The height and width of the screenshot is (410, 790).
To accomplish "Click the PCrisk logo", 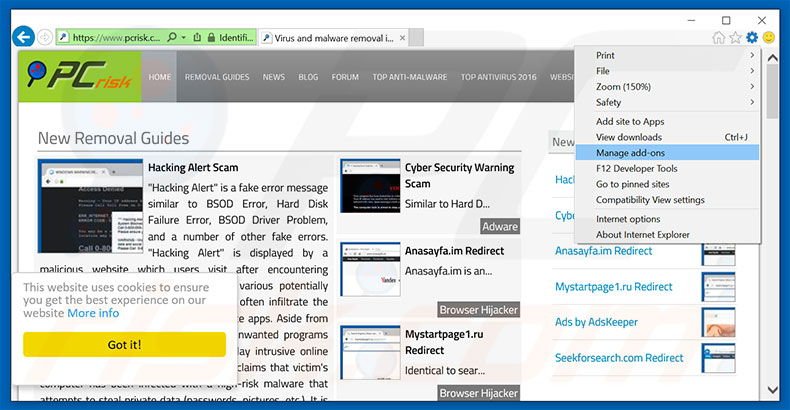I will tap(80, 76).
